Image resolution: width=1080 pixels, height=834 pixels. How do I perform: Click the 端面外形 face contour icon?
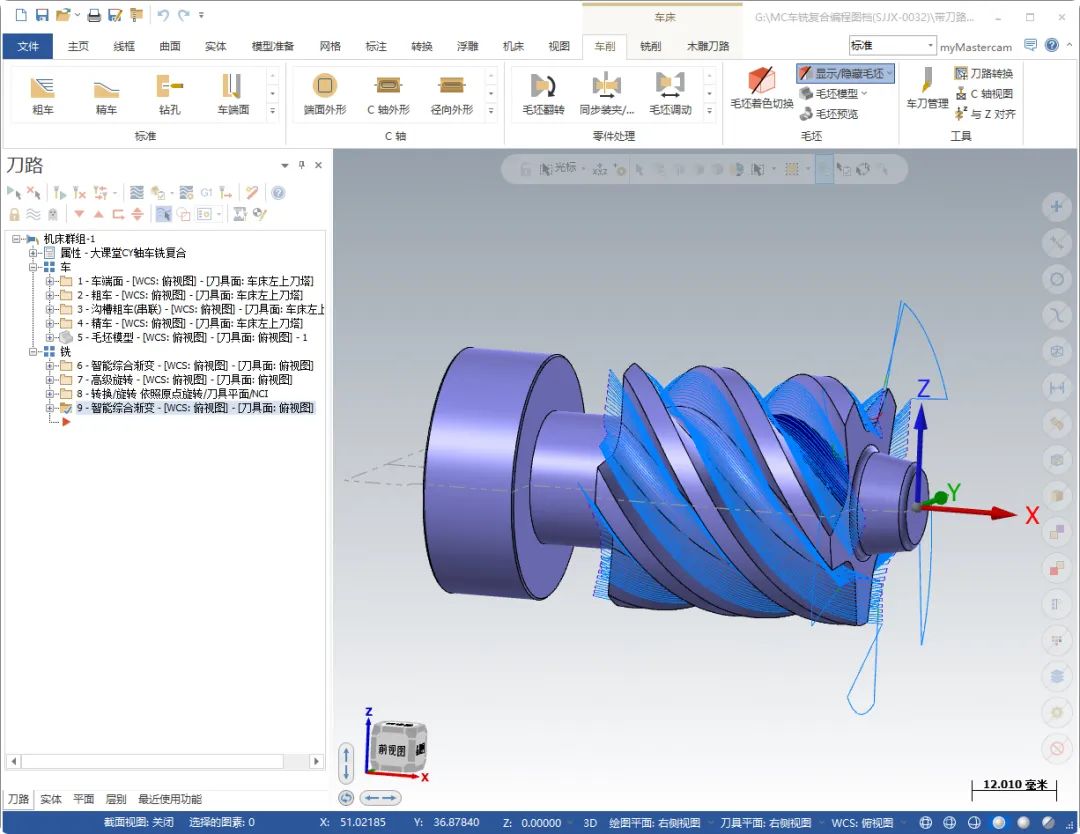coord(325,93)
